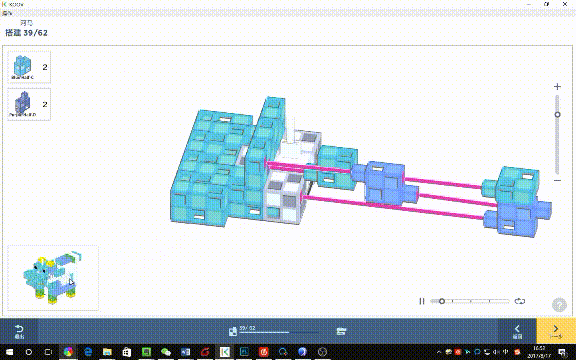576x360 pixels.
Task: Pause the build animation playback
Action: coord(422,301)
